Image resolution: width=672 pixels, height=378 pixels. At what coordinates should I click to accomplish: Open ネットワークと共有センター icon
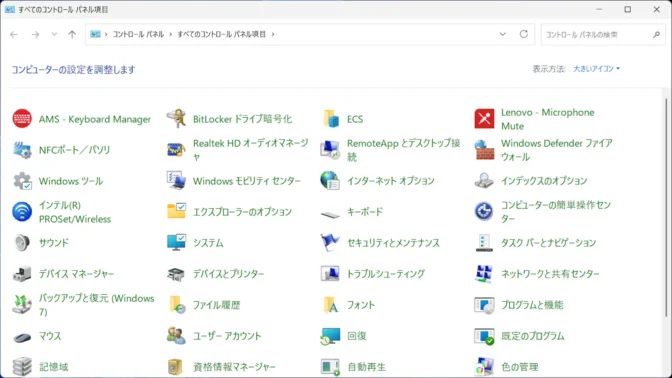point(484,274)
